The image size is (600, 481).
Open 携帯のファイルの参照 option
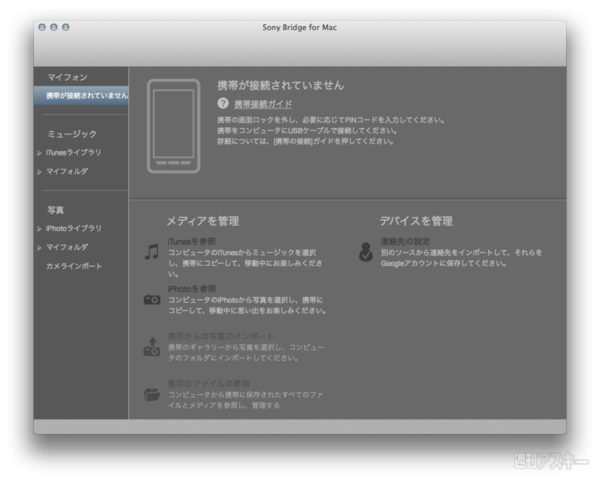point(209,383)
